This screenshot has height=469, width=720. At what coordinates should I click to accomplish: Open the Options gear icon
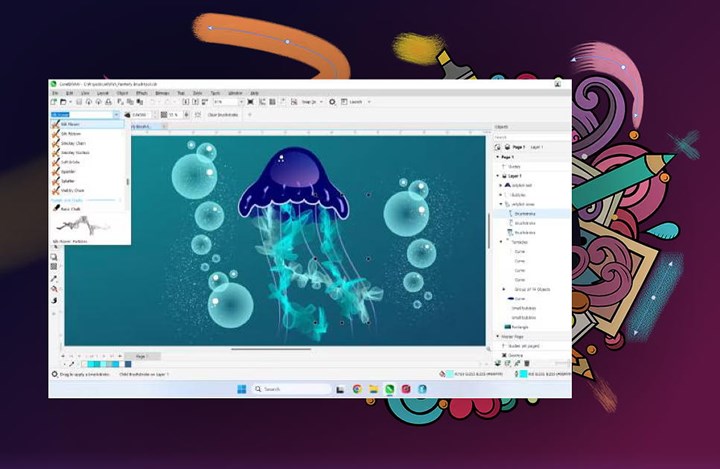334,102
